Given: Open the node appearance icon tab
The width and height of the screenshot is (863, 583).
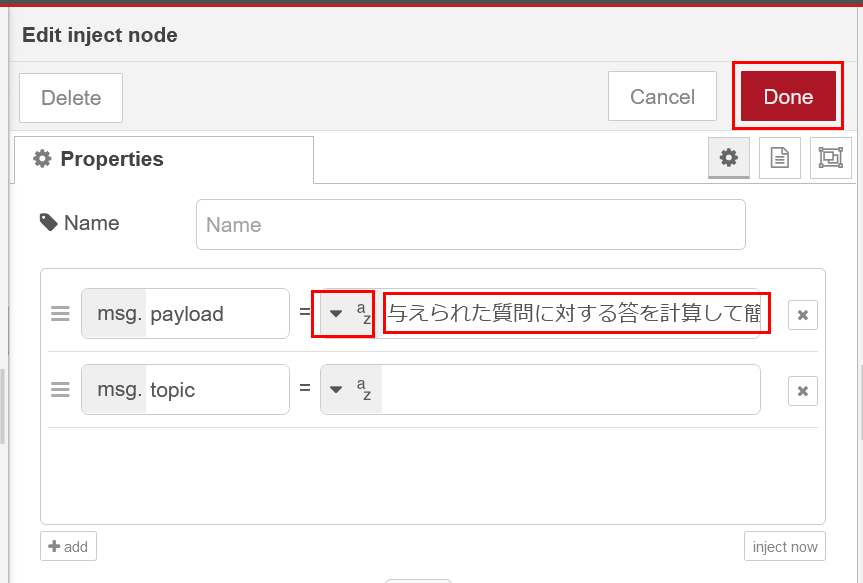Looking at the screenshot, I should 831,158.
